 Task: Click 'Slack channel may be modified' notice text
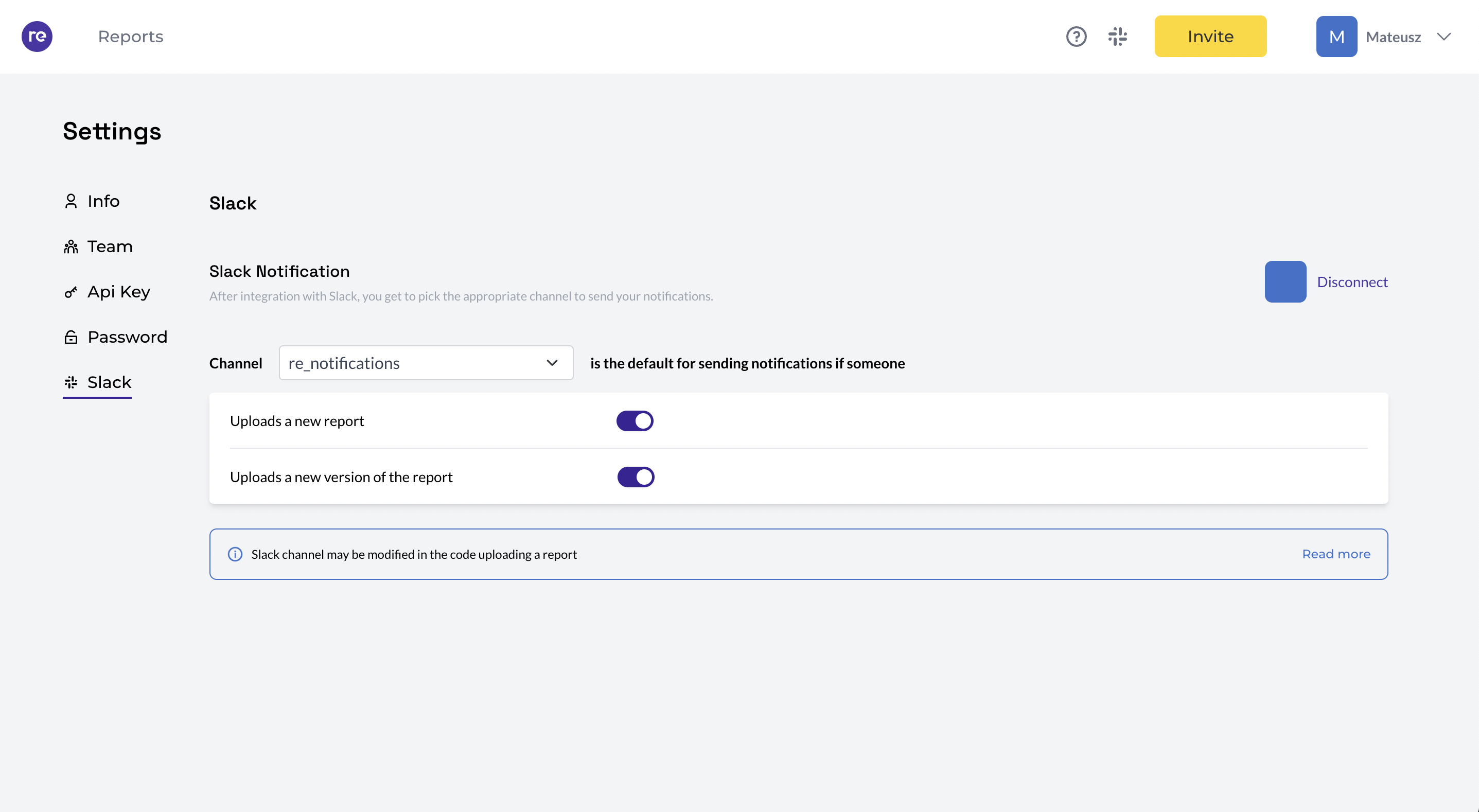[x=414, y=554]
